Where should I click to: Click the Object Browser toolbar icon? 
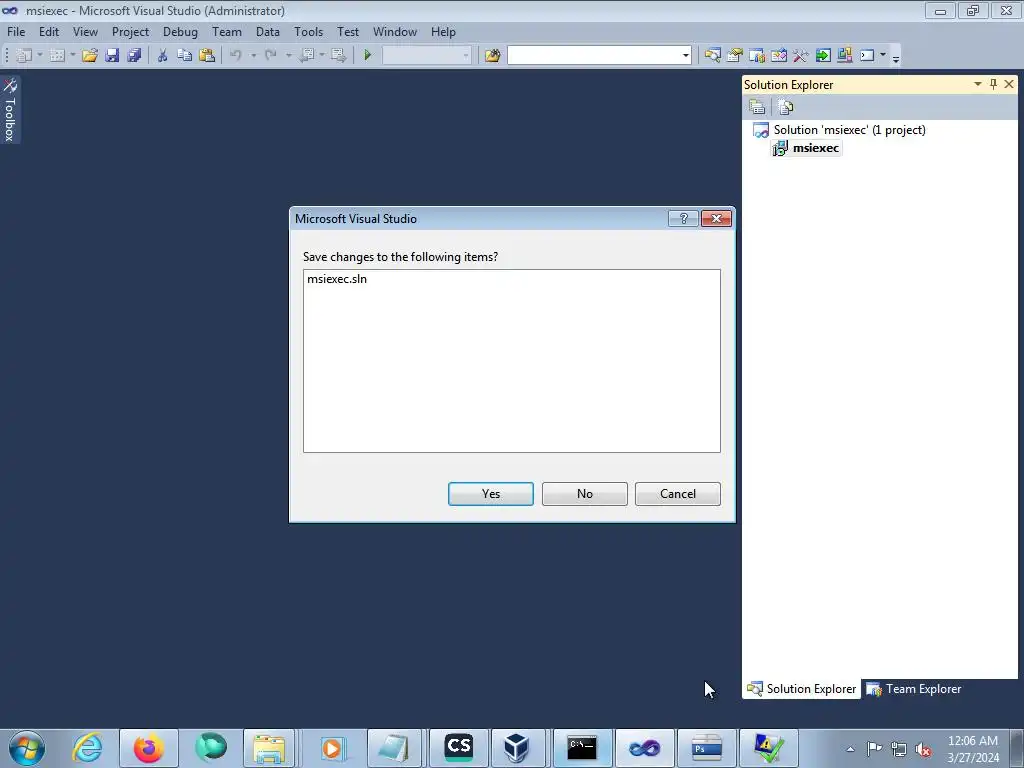[x=779, y=56]
